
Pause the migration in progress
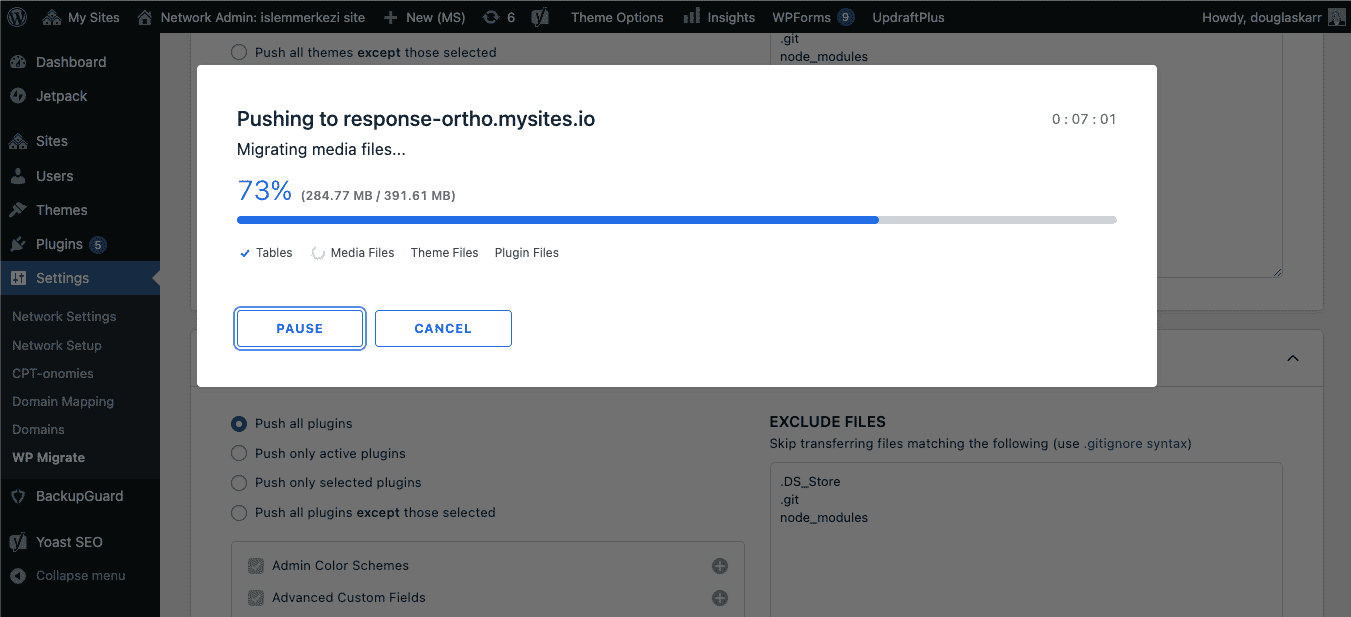coord(299,328)
